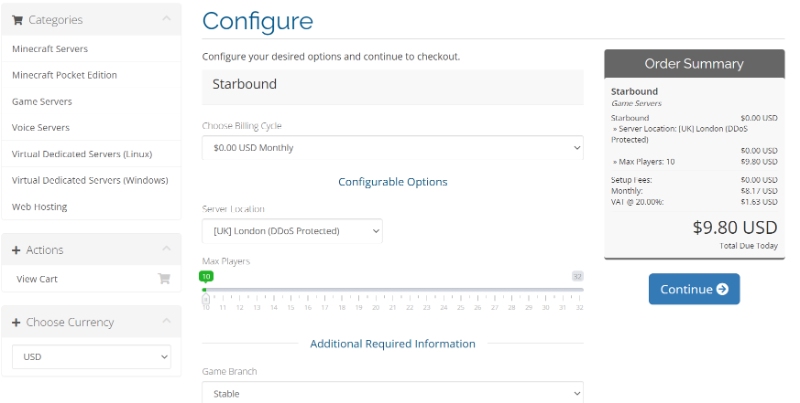This screenshot has height=403, width=800.
Task: Open the Game Branch Stable dropdown
Action: (x=392, y=393)
